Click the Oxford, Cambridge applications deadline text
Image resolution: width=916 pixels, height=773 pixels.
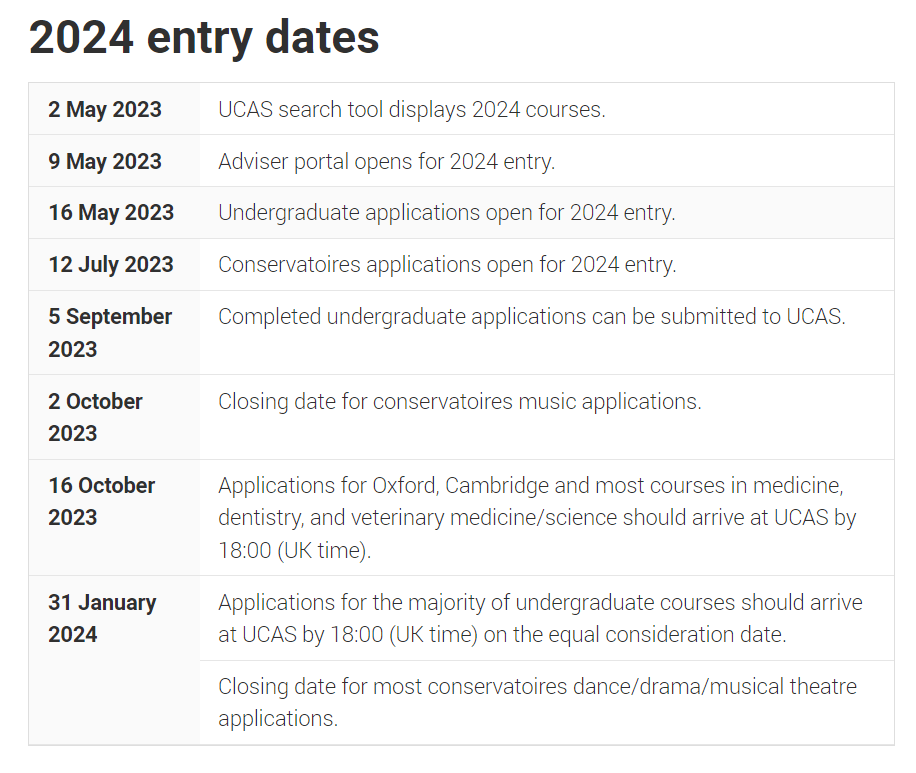537,518
